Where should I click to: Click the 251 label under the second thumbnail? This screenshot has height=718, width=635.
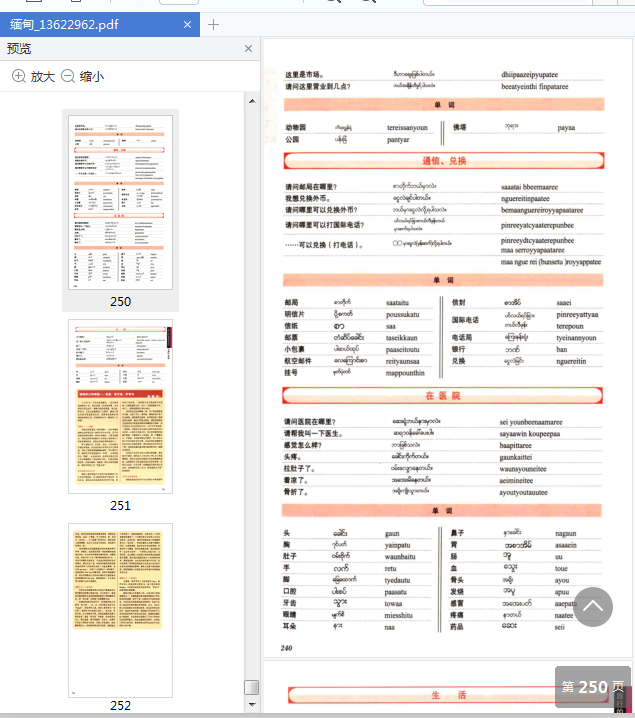click(x=120, y=506)
